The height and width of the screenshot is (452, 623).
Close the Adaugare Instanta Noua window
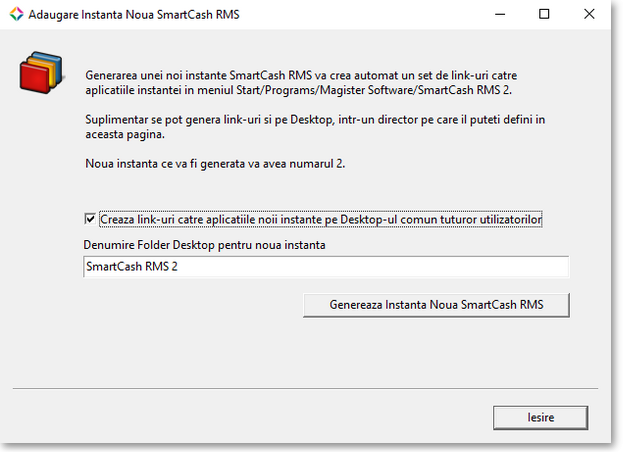point(589,14)
